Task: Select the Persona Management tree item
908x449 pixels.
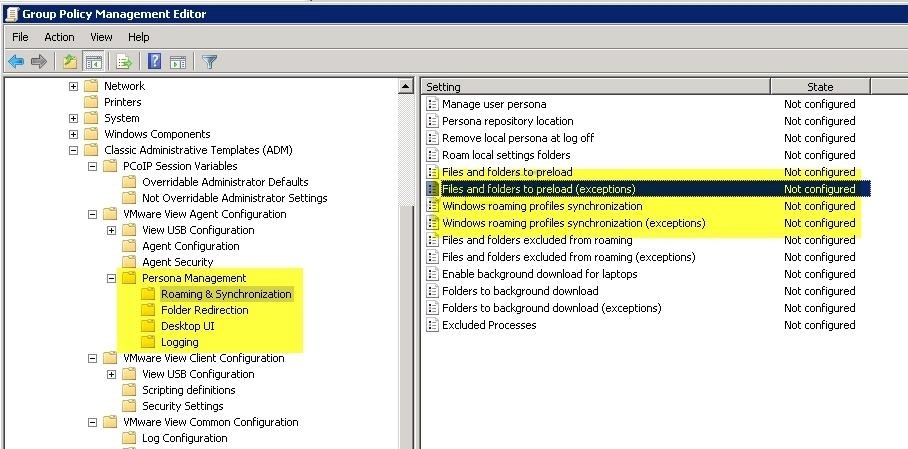Action: coord(194,278)
